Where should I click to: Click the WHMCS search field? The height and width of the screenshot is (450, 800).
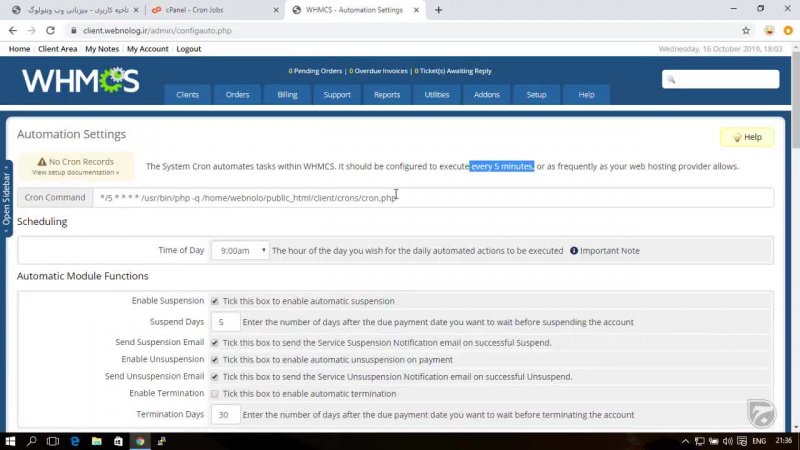coord(720,79)
